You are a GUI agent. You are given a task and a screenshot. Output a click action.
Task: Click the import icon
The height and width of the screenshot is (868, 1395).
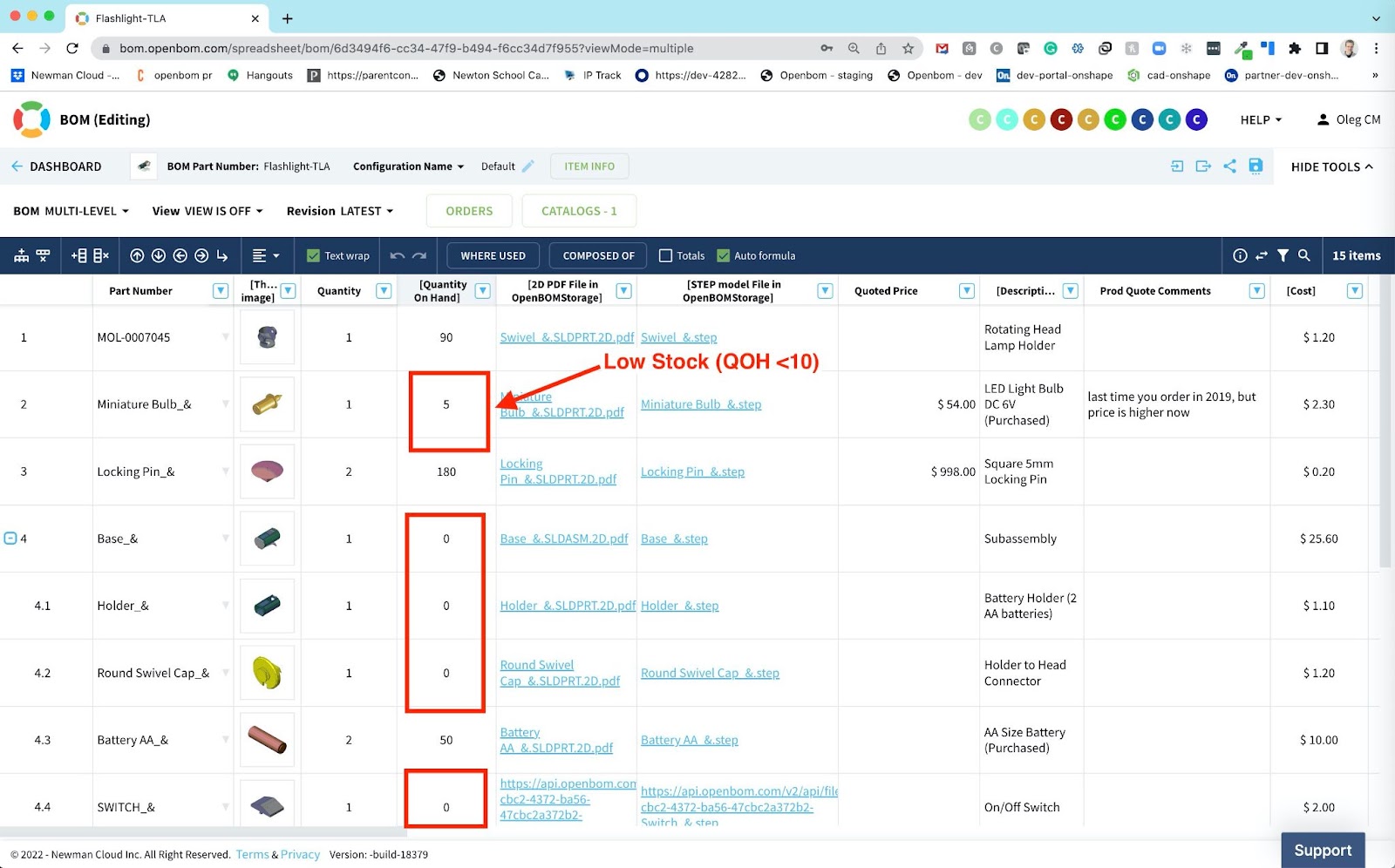pyautogui.click(x=1177, y=166)
